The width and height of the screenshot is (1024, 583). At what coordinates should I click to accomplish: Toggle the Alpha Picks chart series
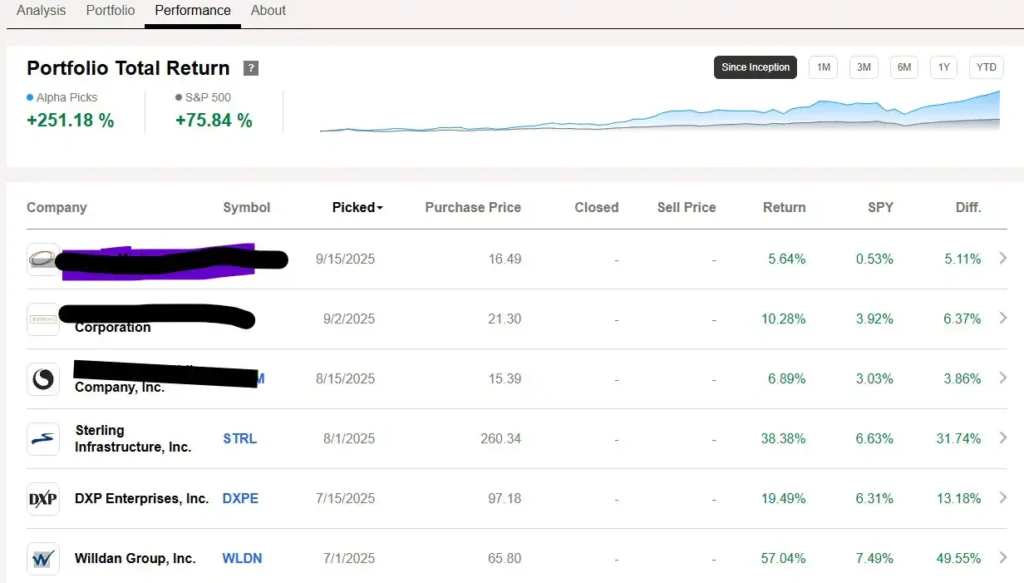pyautogui.click(x=63, y=97)
